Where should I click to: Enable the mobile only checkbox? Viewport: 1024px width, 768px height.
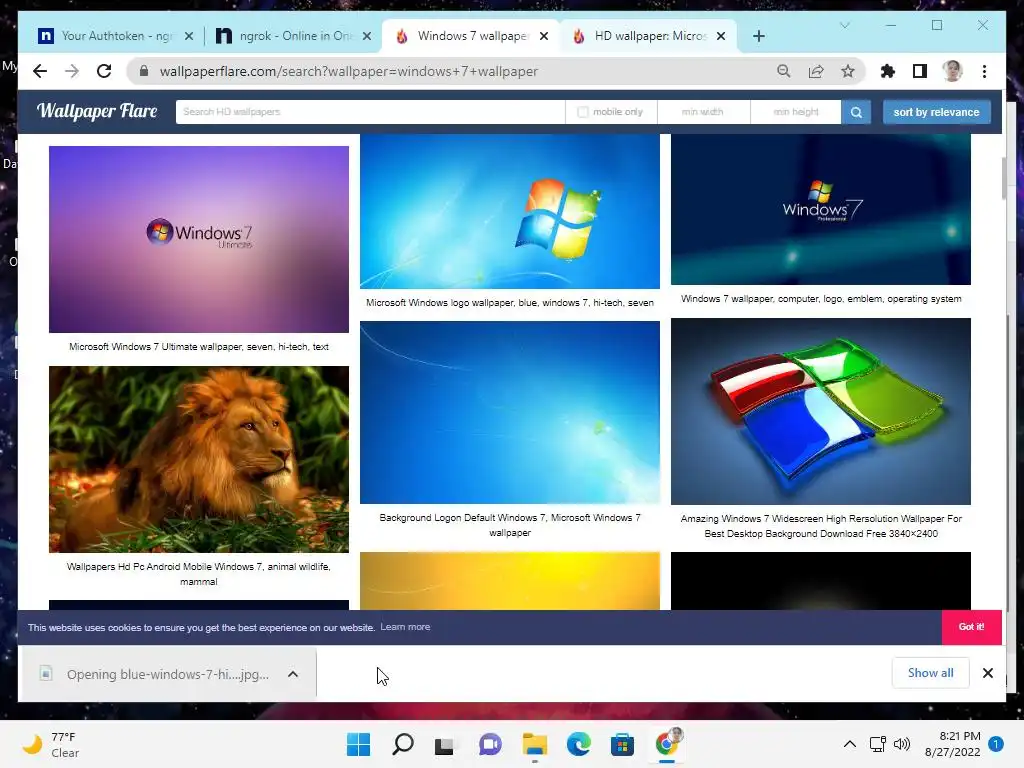coord(583,112)
